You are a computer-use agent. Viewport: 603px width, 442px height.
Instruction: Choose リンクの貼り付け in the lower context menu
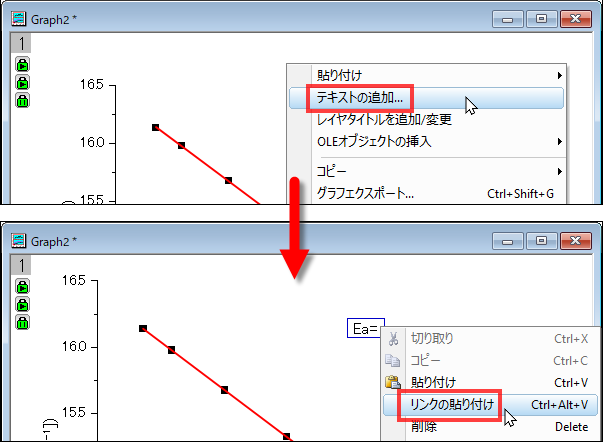pos(490,405)
